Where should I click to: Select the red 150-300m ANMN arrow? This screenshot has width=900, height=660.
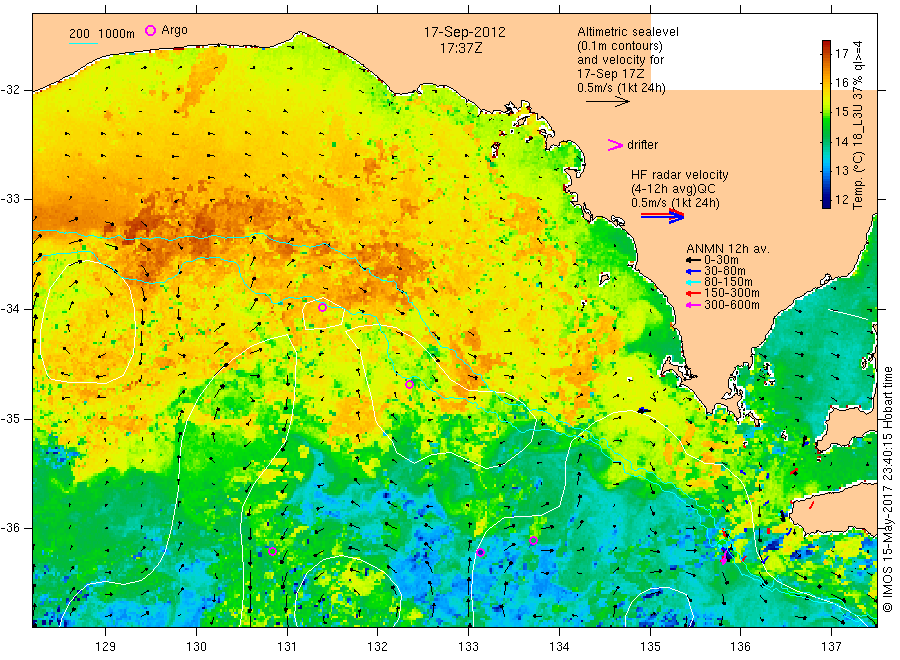point(693,293)
